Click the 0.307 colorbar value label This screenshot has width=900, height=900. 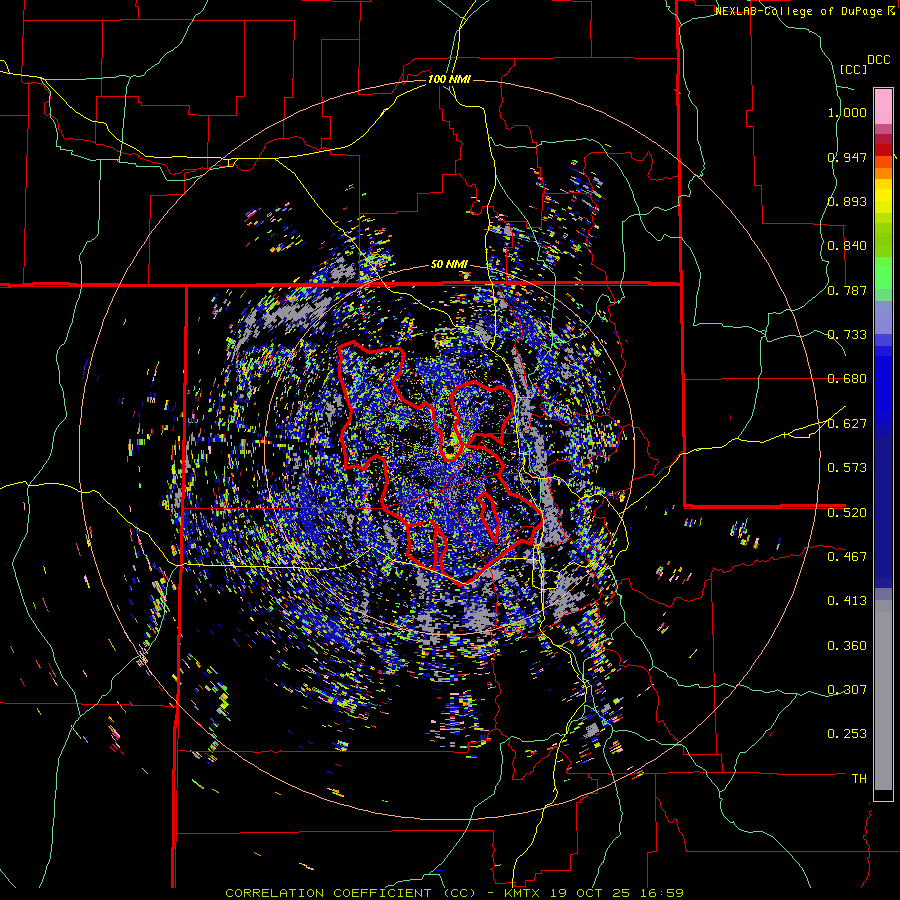point(847,689)
